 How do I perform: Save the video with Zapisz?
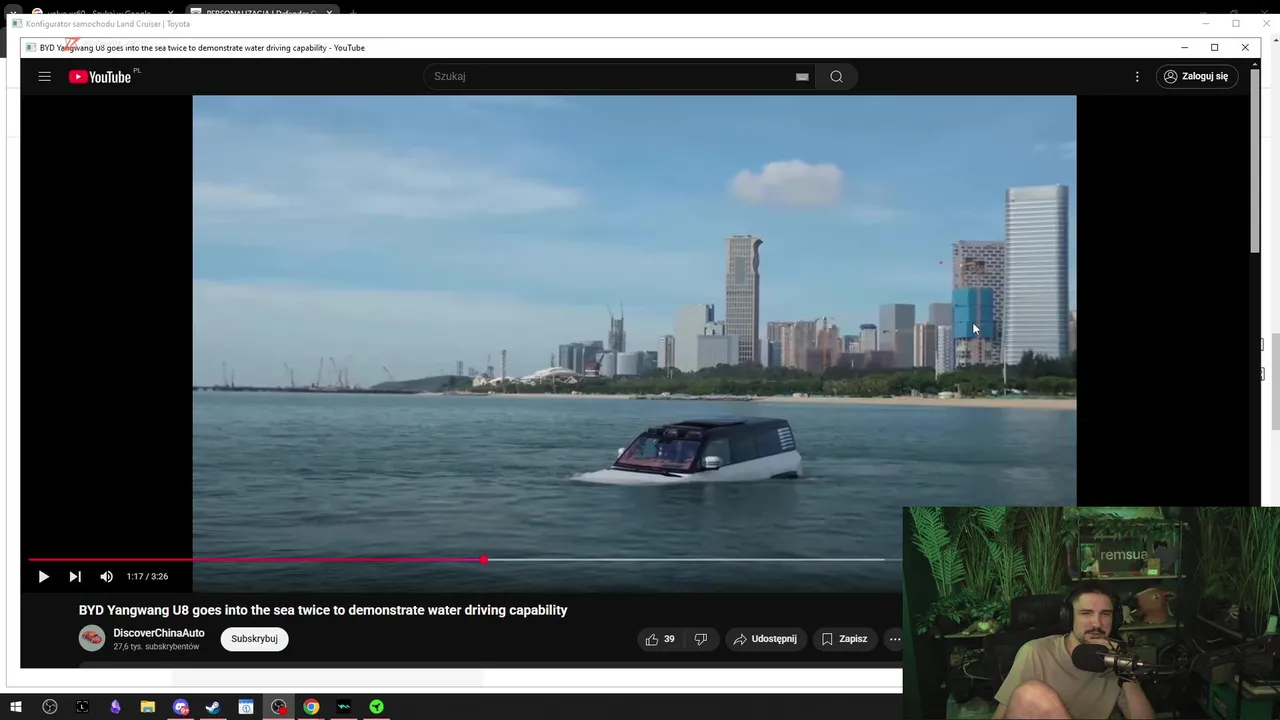point(844,639)
